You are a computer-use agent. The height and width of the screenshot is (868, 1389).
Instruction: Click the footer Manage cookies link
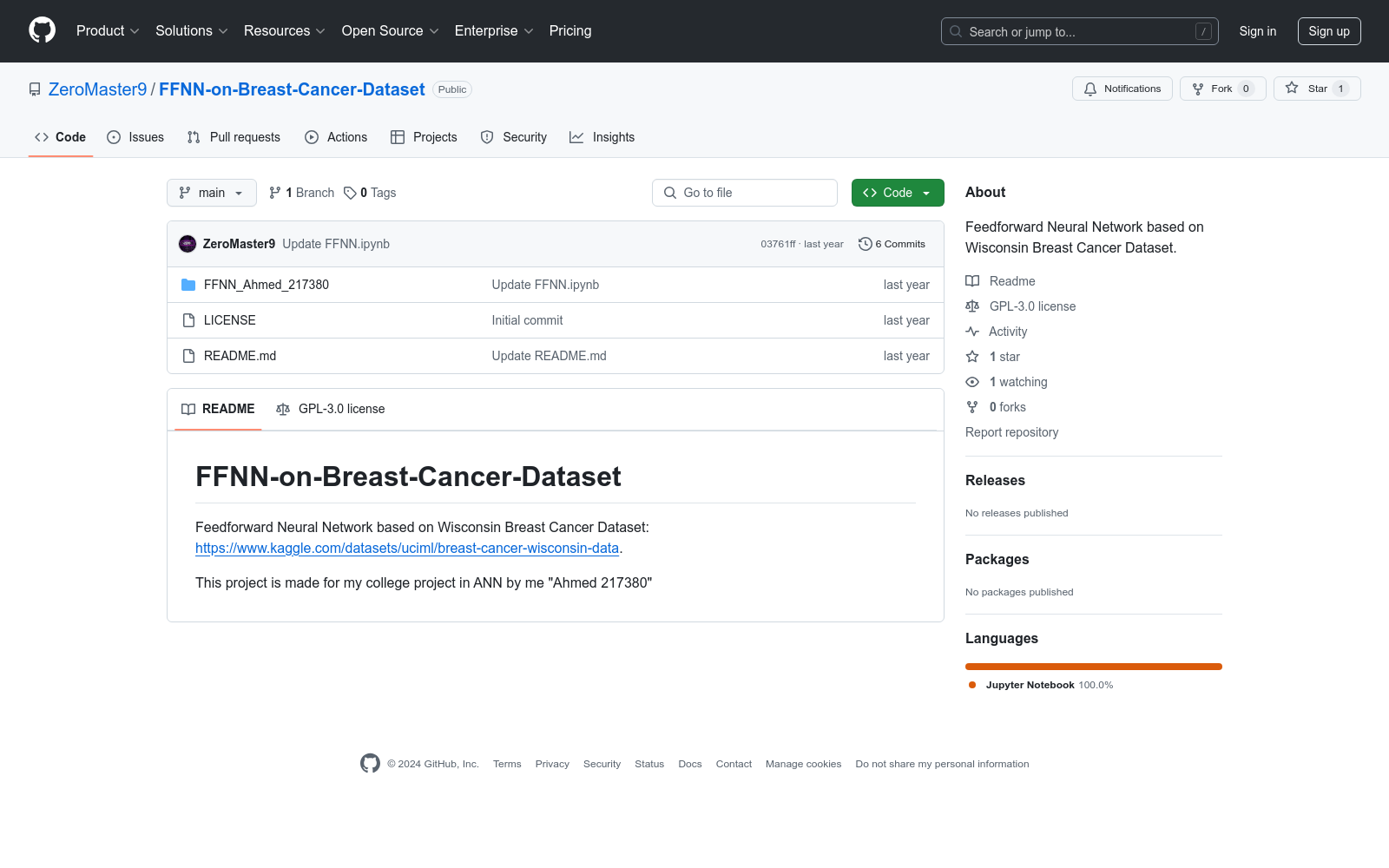click(803, 764)
